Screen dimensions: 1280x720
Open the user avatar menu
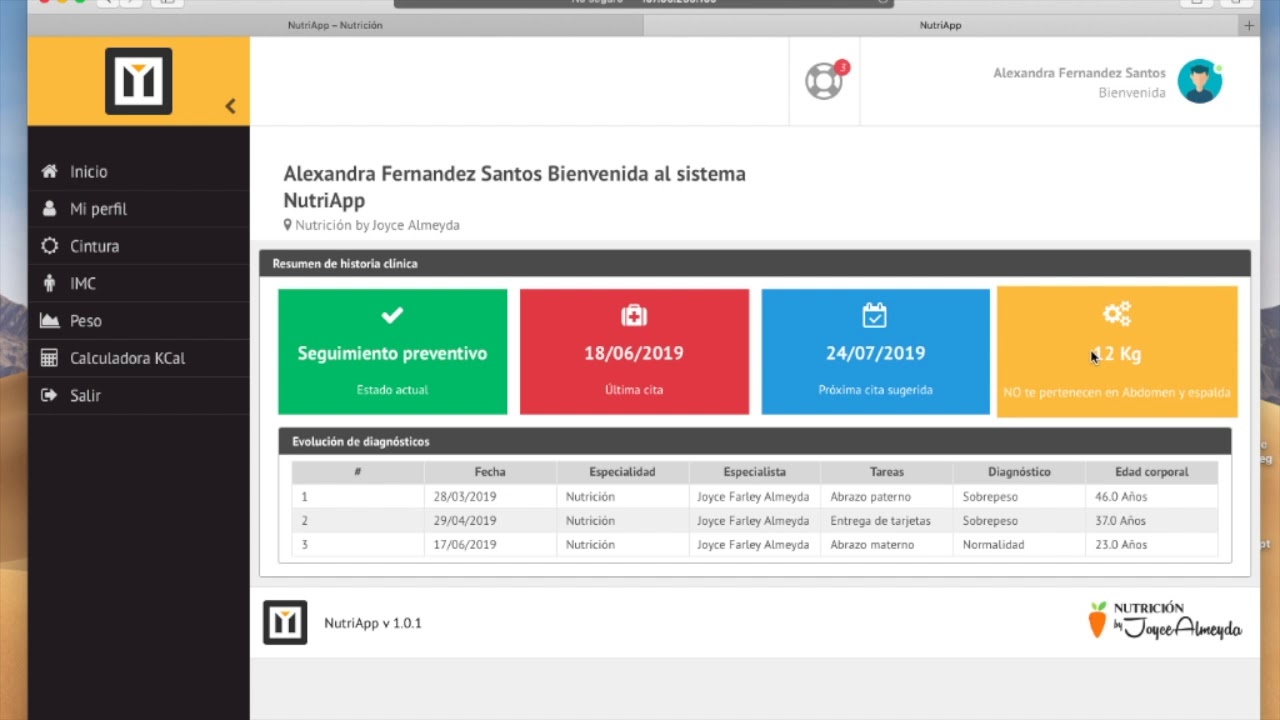click(1200, 81)
